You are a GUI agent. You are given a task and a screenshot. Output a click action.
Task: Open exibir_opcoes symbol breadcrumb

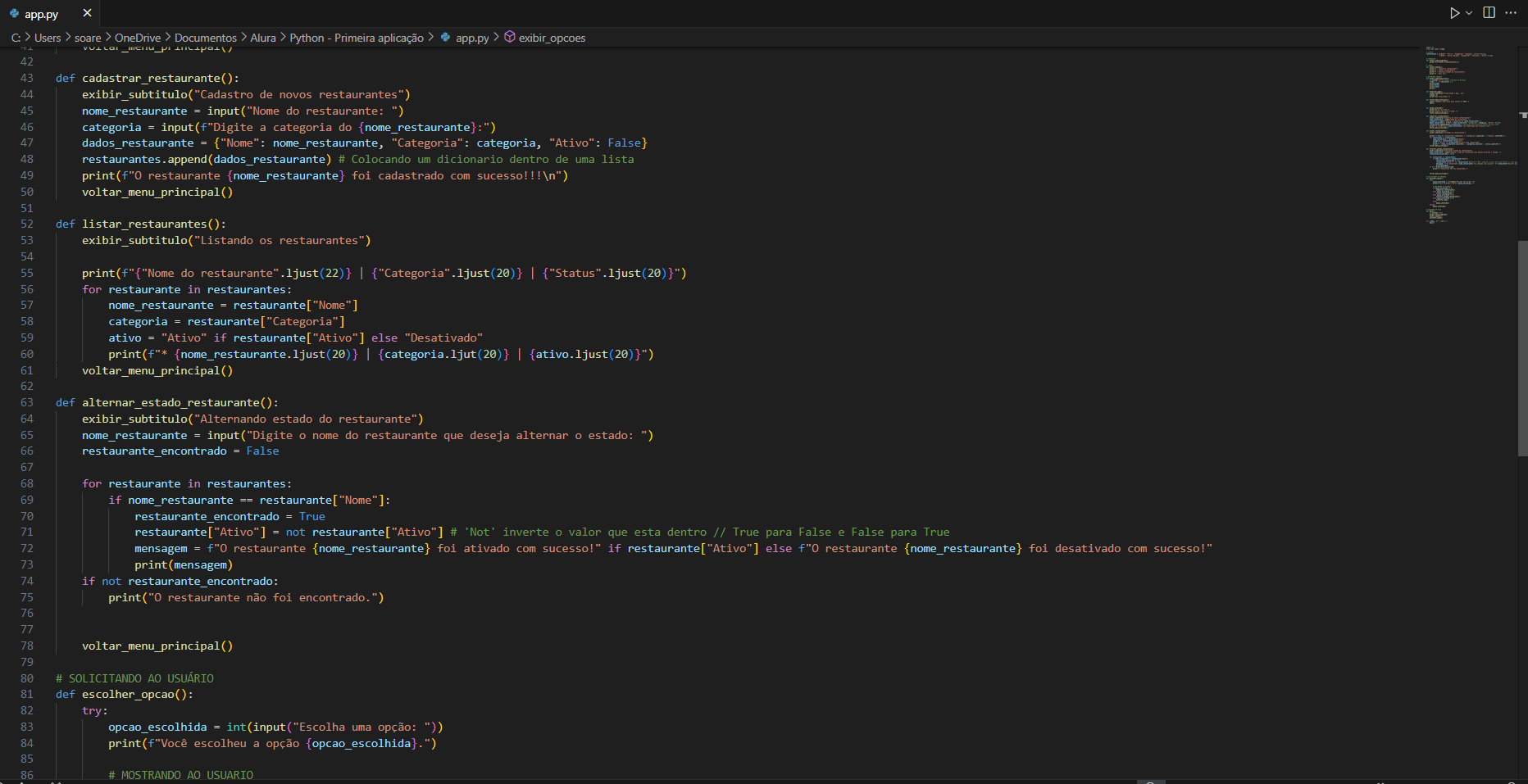point(552,38)
